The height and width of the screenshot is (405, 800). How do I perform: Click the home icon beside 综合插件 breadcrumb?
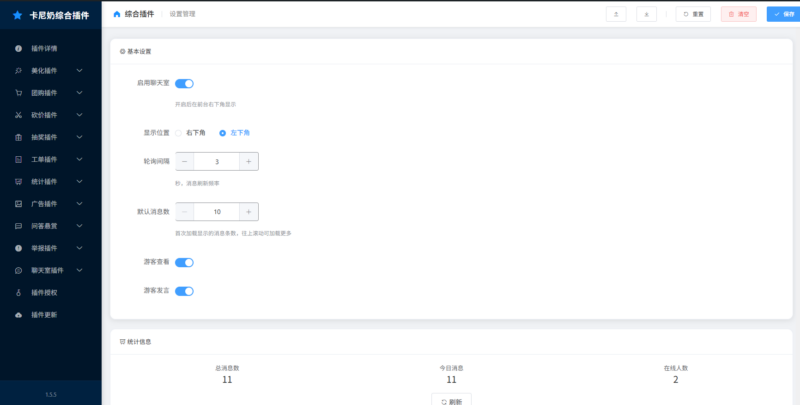[x=117, y=14]
